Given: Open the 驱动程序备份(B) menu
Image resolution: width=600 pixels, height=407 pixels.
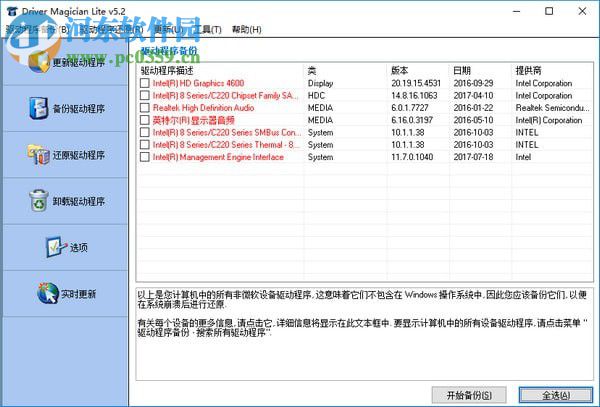Looking at the screenshot, I should 38,29.
